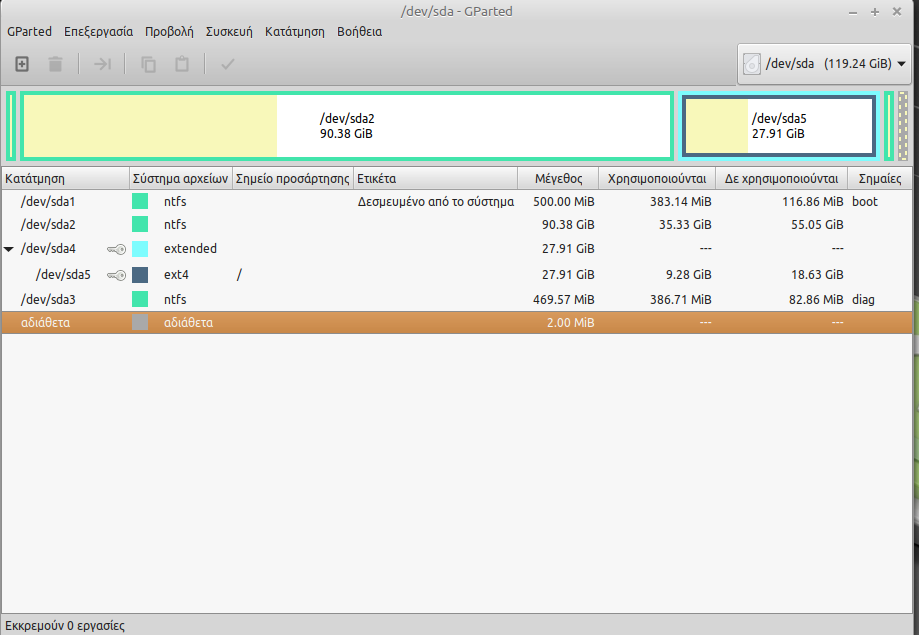Open the Επεξεργασία menu
This screenshot has width=919, height=635.
98,32
